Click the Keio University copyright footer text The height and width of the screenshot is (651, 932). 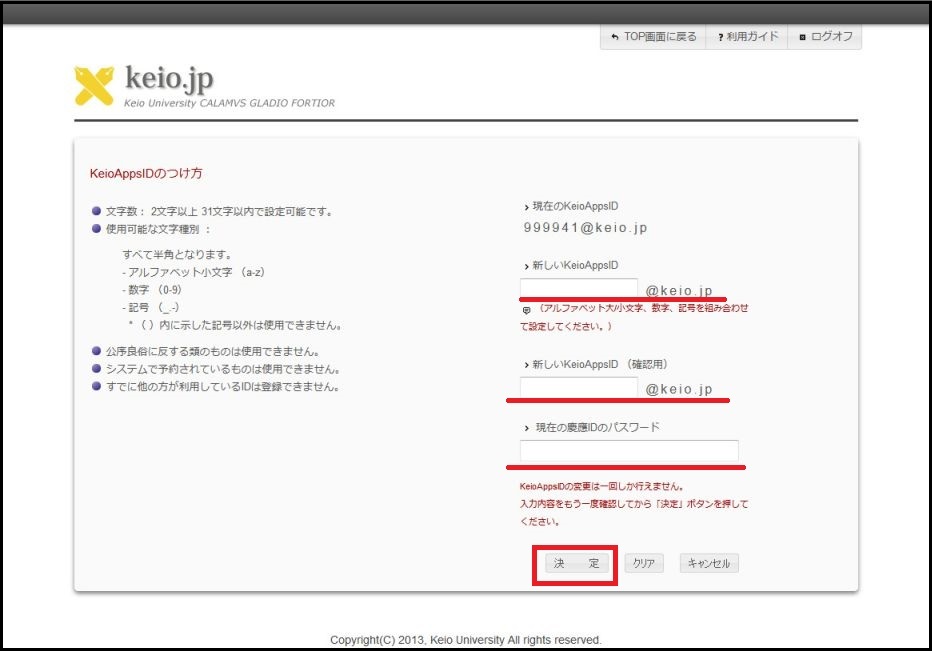pos(466,639)
